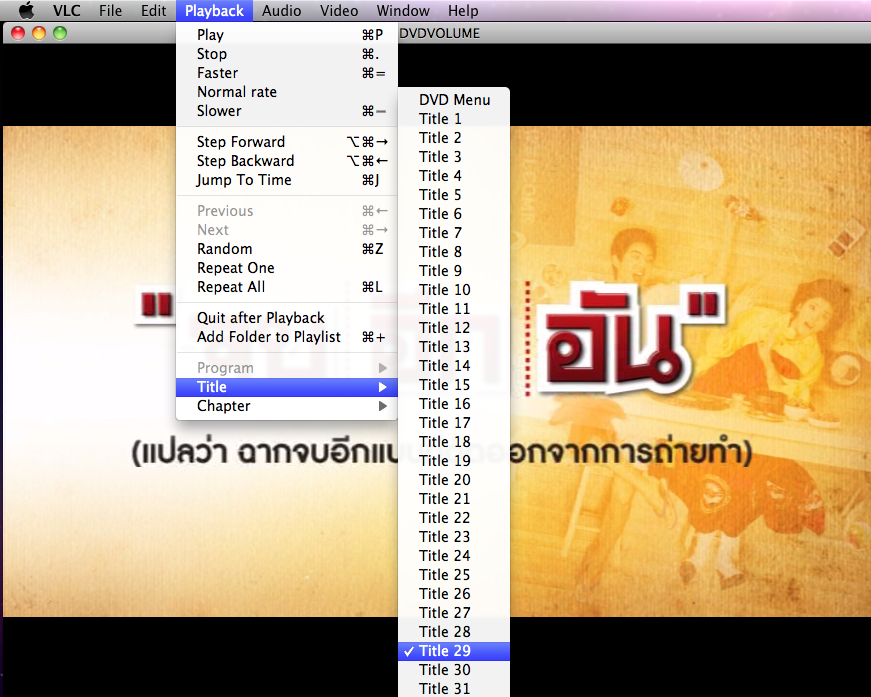
Task: Expand the Chapter submenu
Action: point(287,406)
